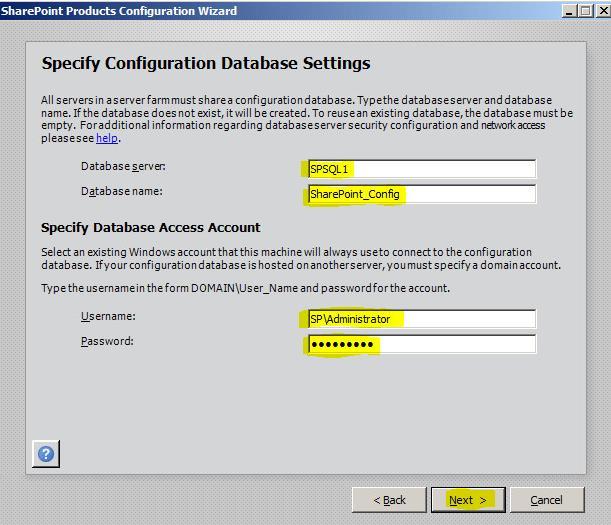Focus the Database server input field
The height and width of the screenshot is (525, 611).
coord(422,169)
